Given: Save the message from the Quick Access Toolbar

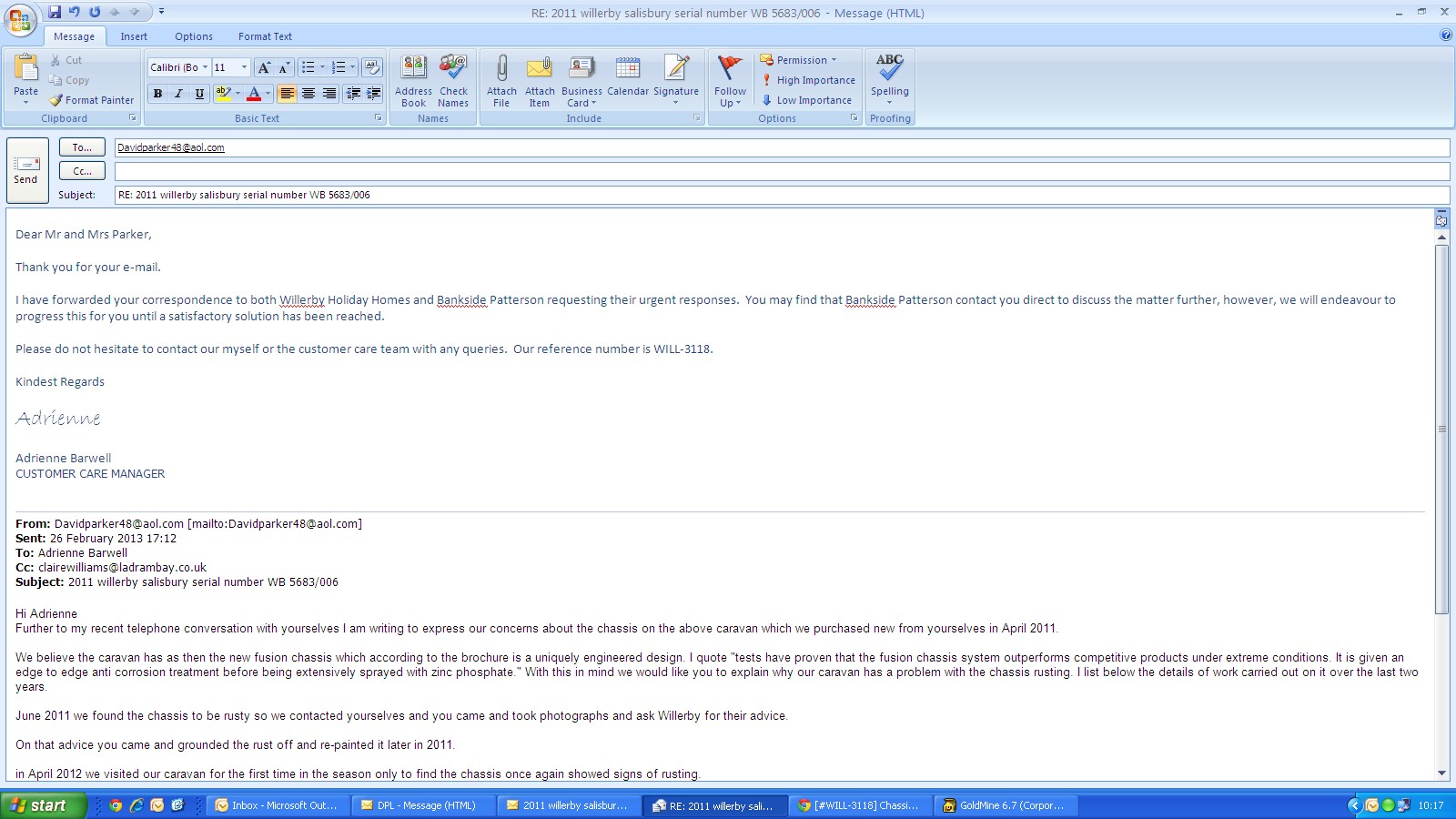Looking at the screenshot, I should pos(55,12).
